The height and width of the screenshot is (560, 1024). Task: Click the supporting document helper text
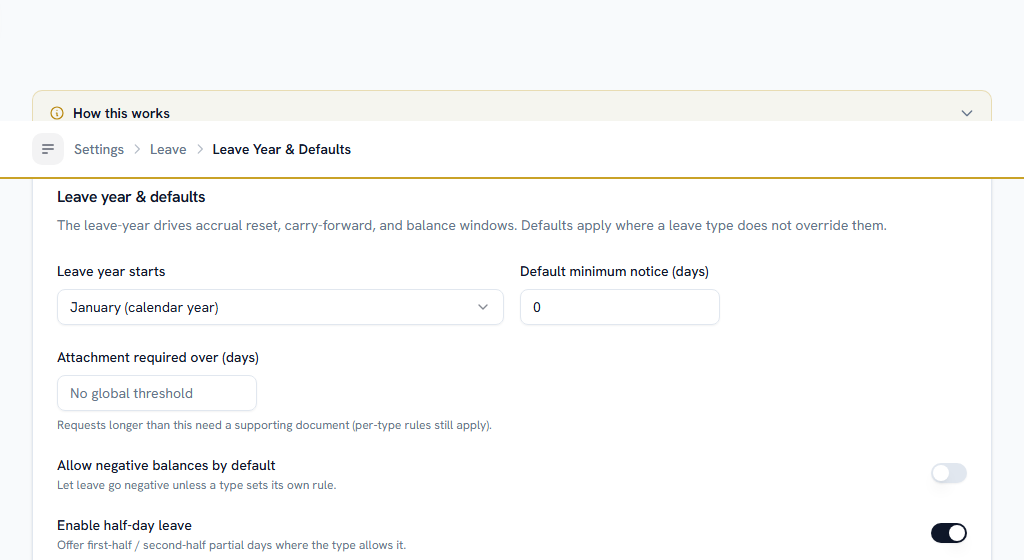(x=274, y=425)
